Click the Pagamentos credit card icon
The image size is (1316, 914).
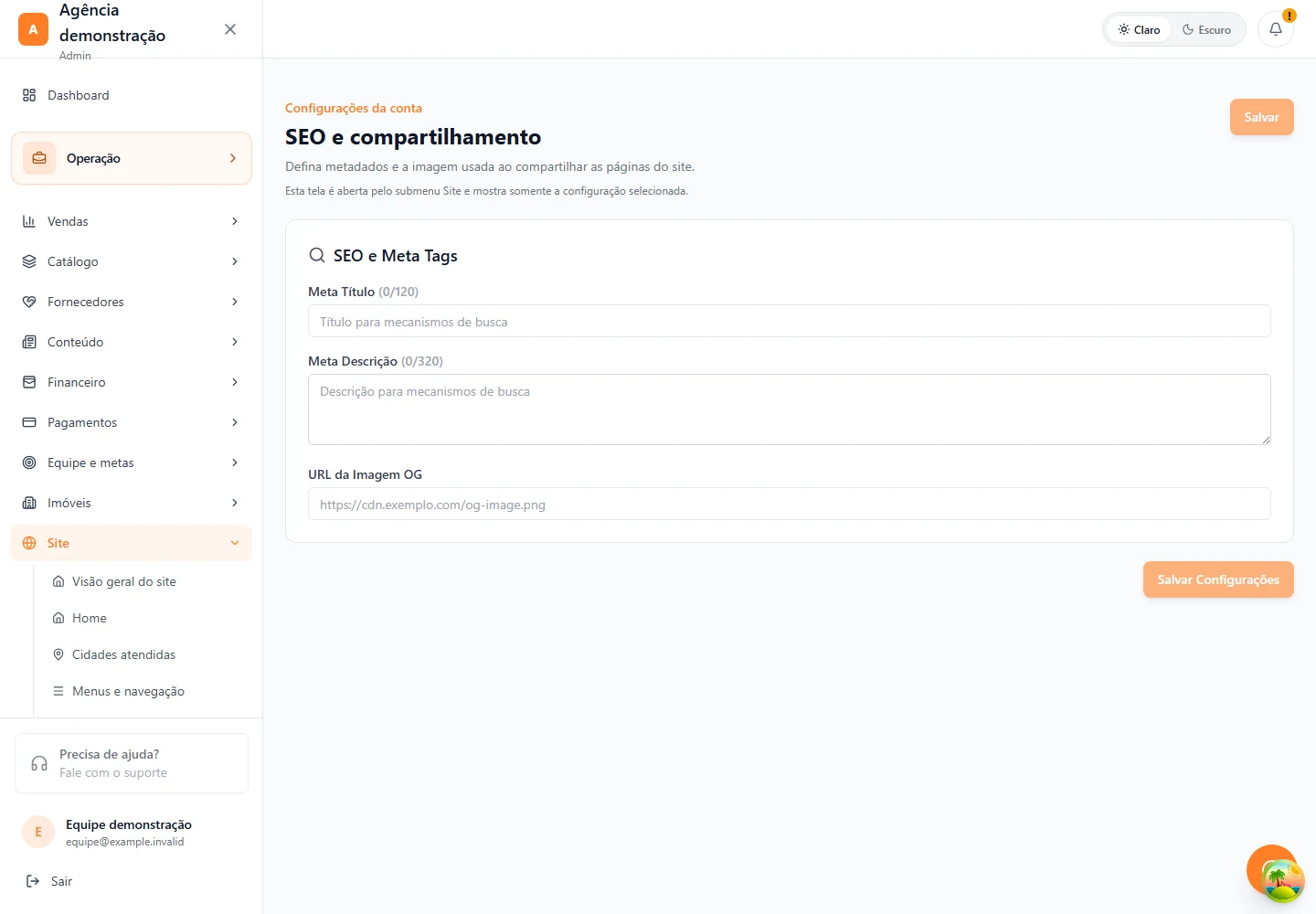coord(29,422)
